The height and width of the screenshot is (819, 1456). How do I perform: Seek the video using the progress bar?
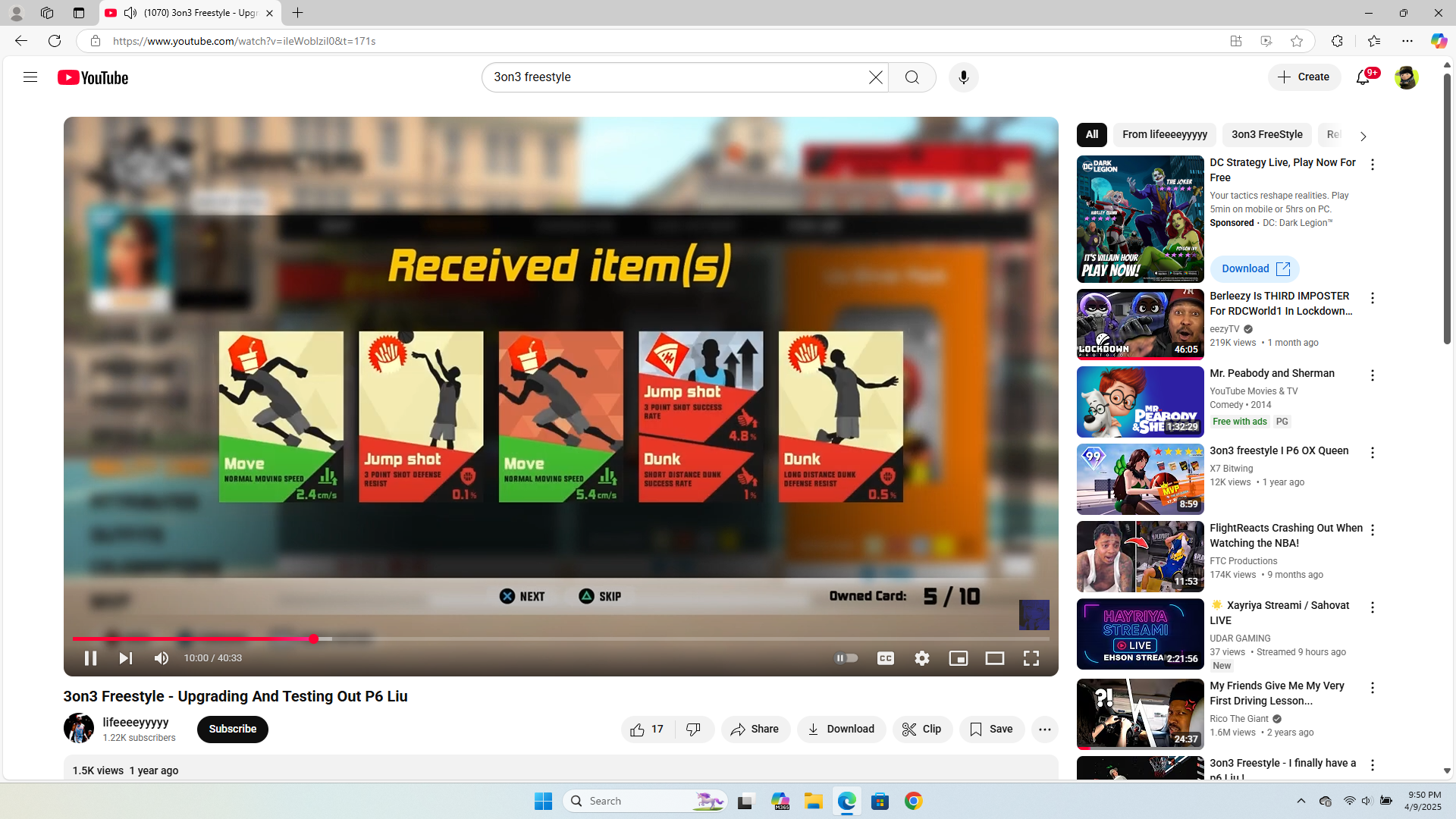561,639
